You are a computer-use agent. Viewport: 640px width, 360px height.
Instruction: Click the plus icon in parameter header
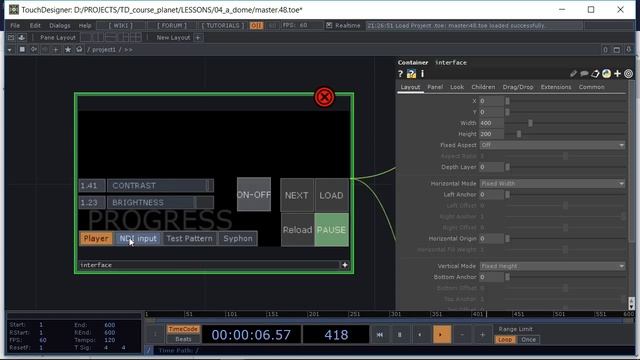click(617, 74)
